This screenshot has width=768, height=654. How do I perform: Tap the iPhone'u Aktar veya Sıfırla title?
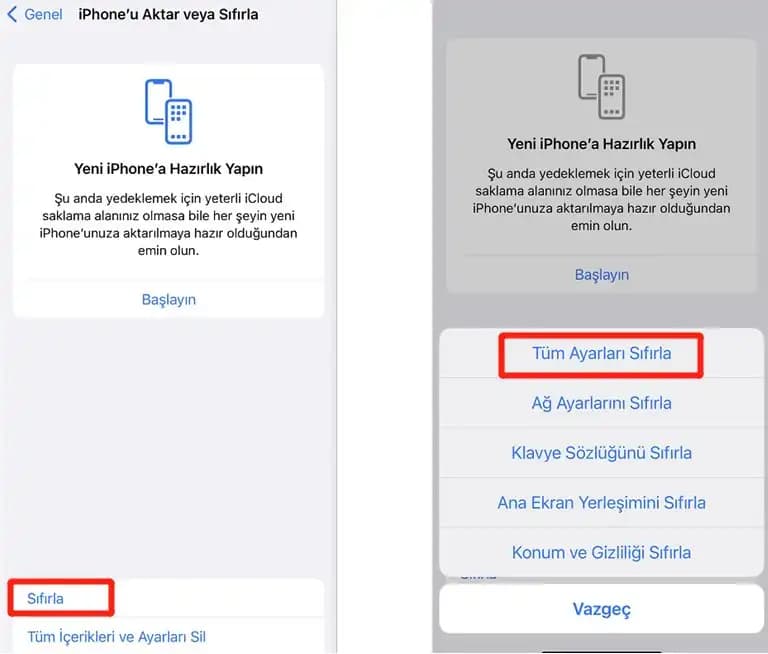click(x=168, y=14)
